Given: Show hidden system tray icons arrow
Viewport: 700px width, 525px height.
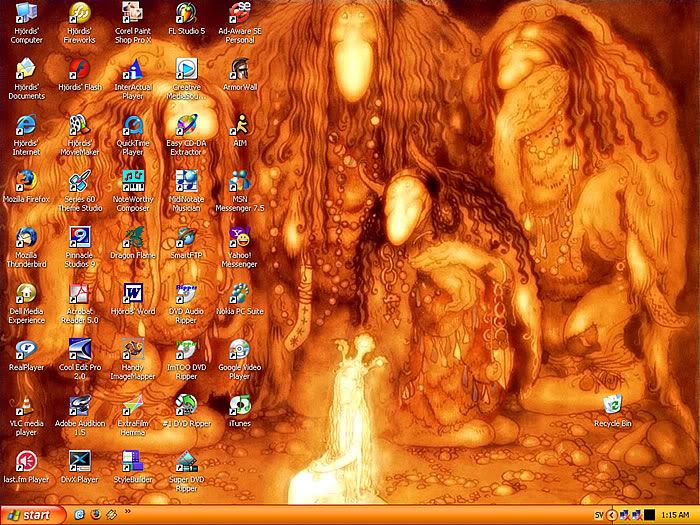Looking at the screenshot, I should [x=611, y=516].
